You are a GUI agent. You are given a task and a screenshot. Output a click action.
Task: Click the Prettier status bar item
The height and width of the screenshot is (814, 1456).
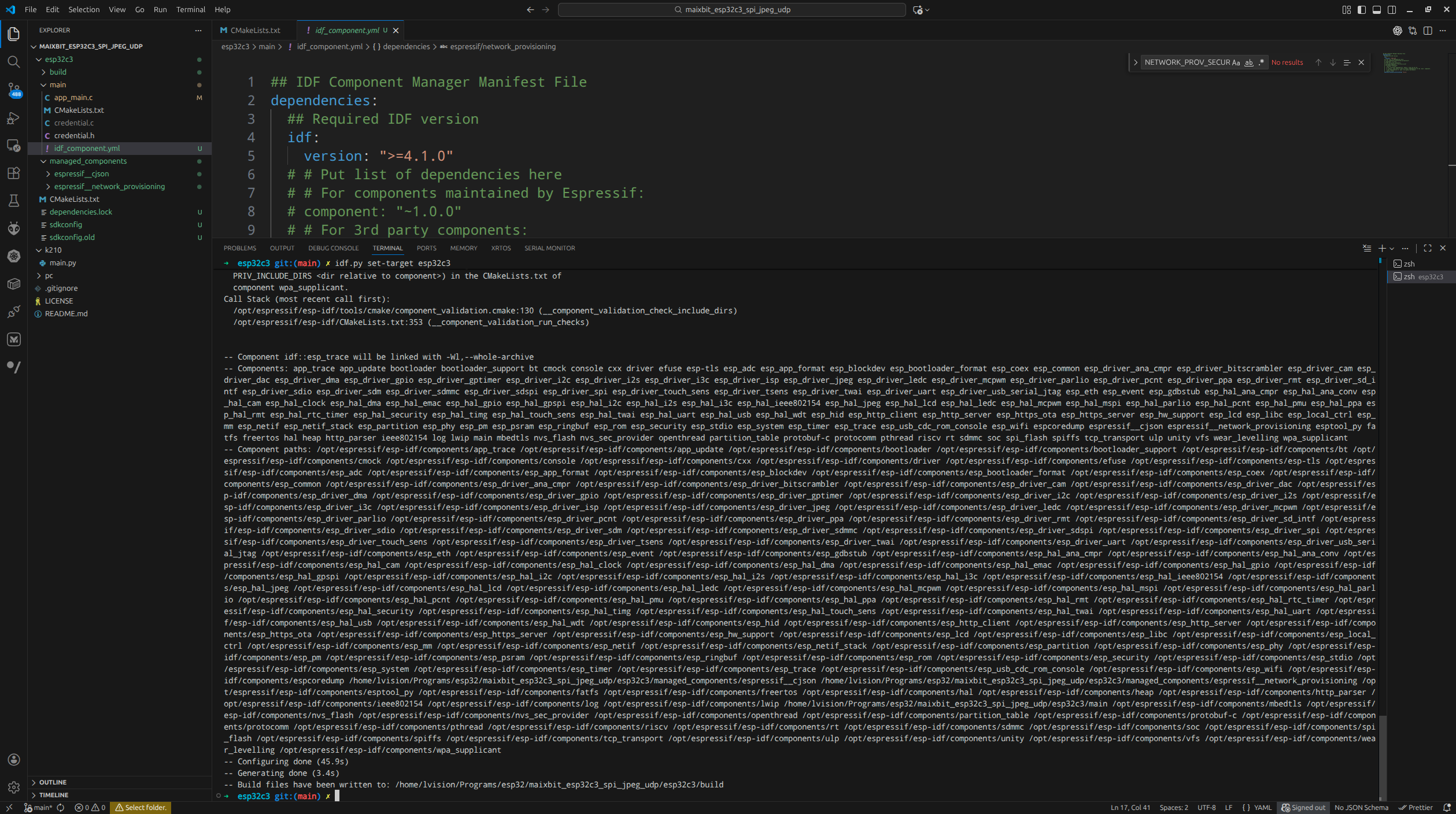pyautogui.click(x=1415, y=808)
